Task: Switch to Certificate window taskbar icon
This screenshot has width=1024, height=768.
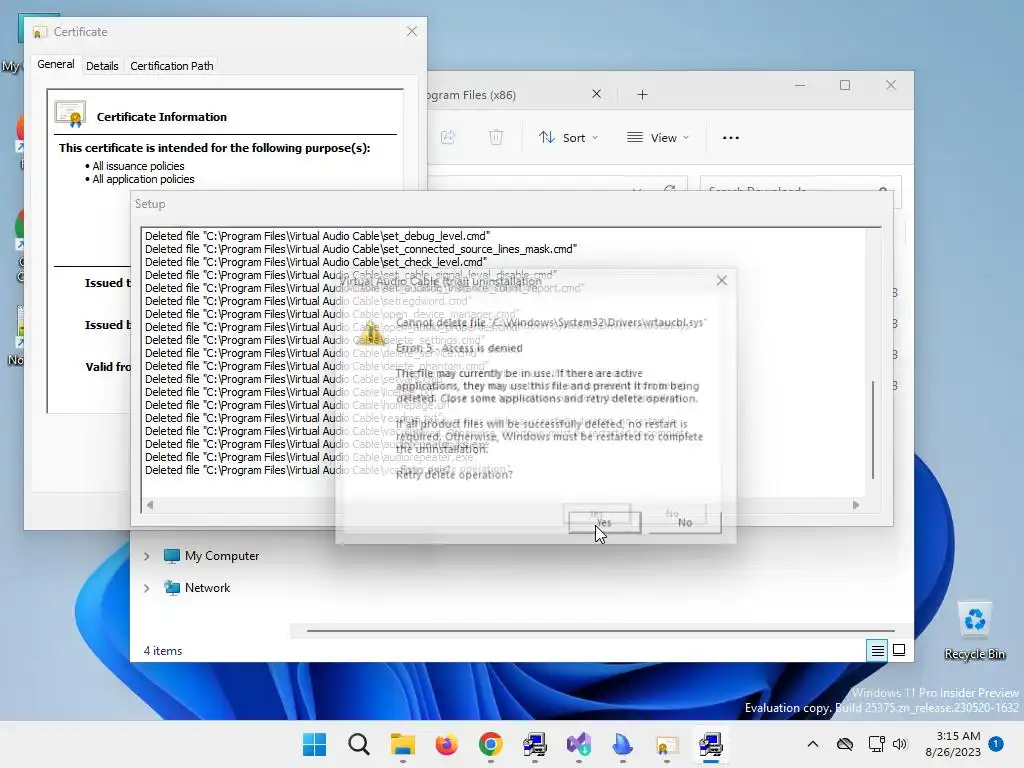Action: [x=666, y=744]
